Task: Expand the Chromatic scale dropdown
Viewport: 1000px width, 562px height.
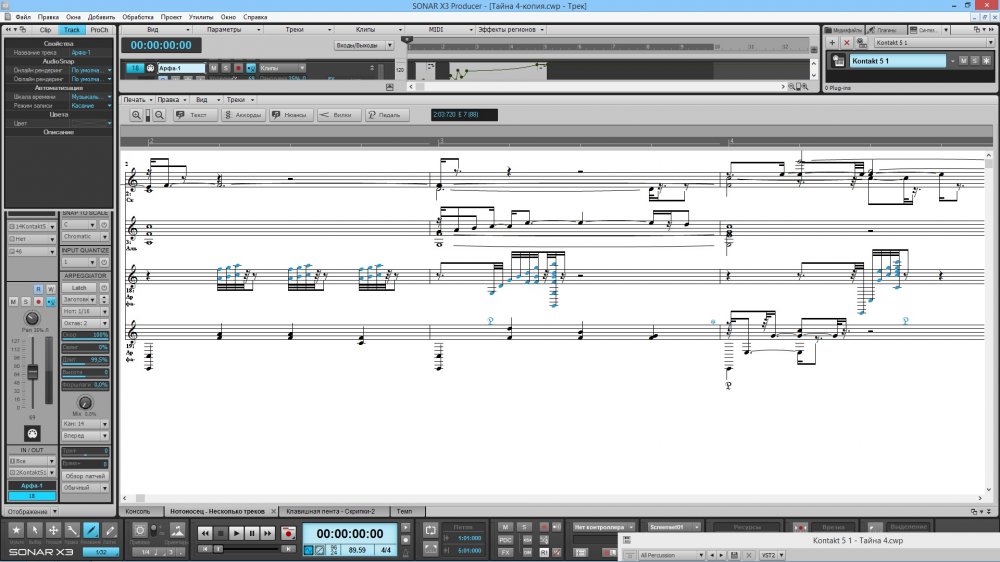Action: point(85,236)
